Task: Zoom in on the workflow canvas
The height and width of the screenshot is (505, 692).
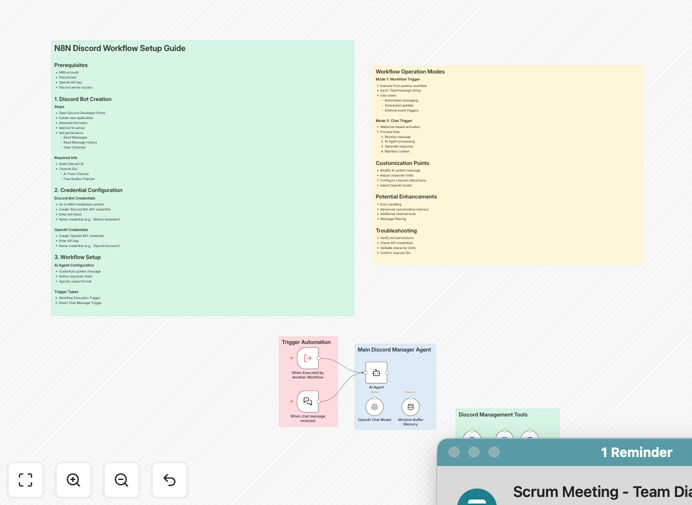Action: click(x=73, y=479)
